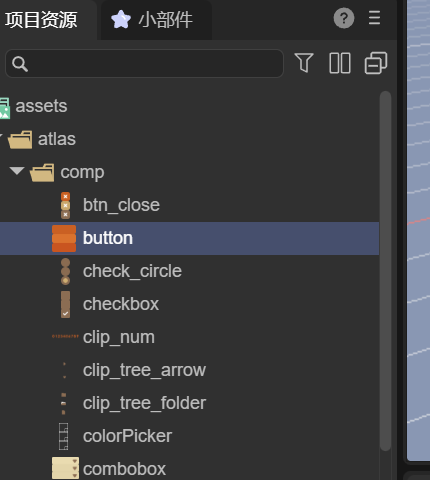
Task: Open the filter funnel icon
Action: point(304,63)
